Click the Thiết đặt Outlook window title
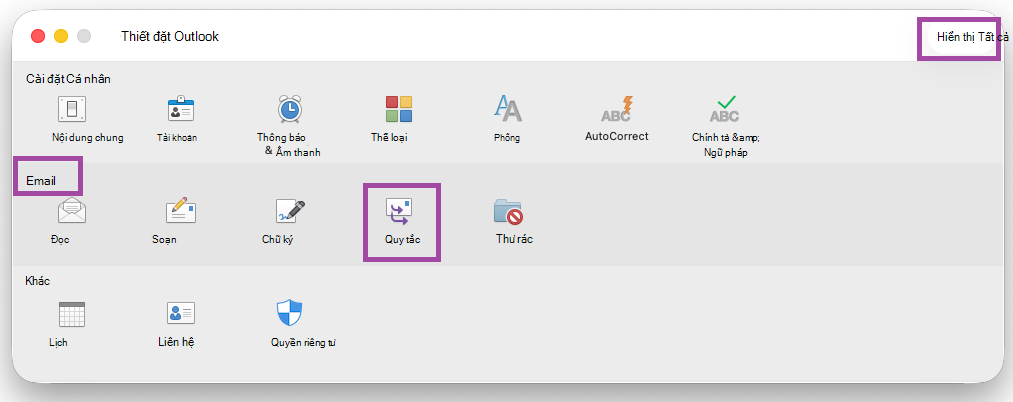1013x402 pixels. pyautogui.click(x=170, y=36)
